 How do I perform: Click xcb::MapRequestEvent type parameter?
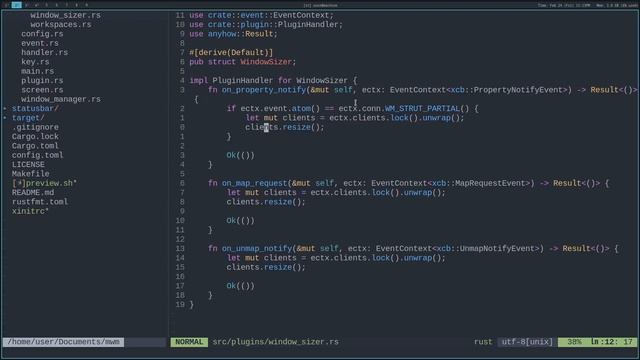[480, 183]
